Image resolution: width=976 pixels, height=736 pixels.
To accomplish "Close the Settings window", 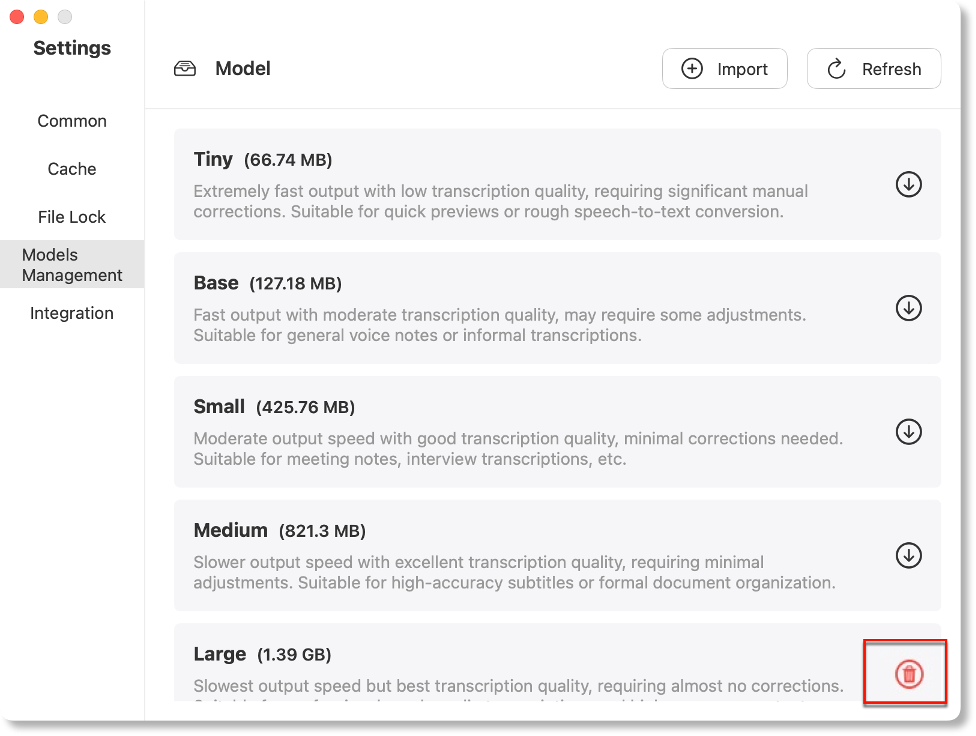I will point(17,17).
